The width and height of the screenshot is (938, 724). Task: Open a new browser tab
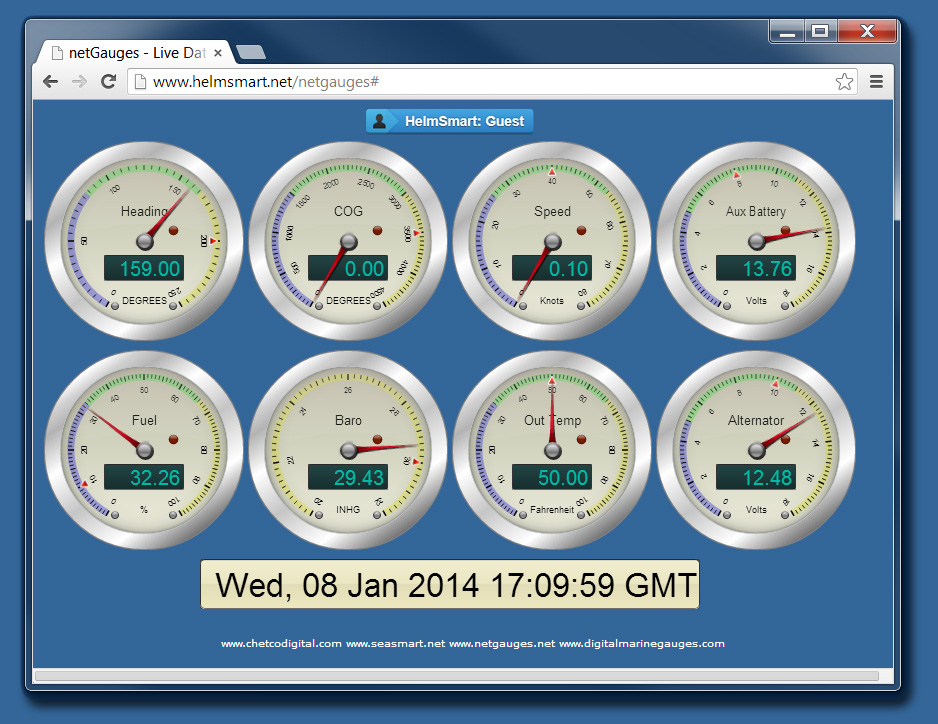(x=251, y=53)
